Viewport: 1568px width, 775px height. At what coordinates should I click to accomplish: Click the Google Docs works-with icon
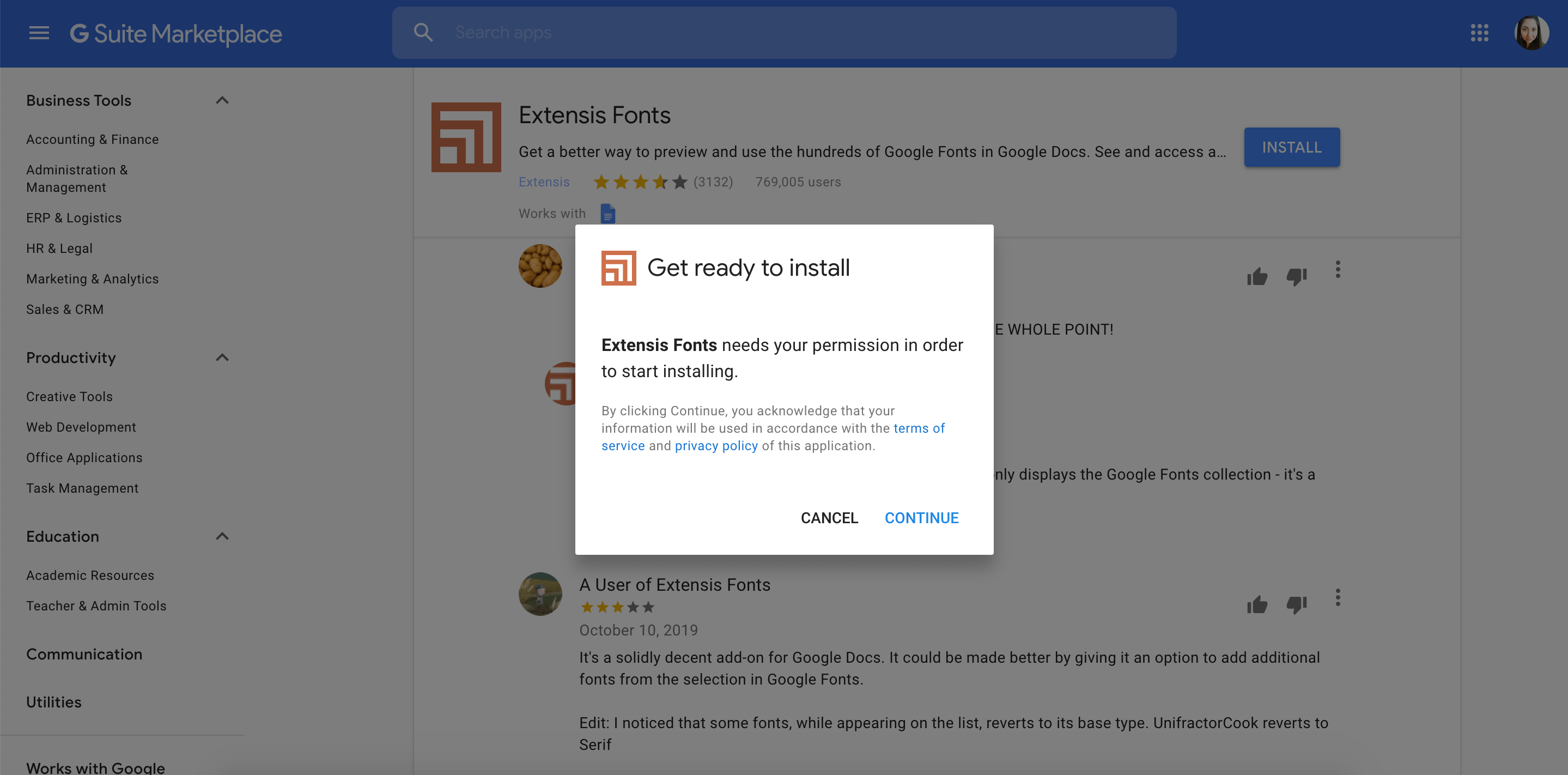[x=607, y=214]
